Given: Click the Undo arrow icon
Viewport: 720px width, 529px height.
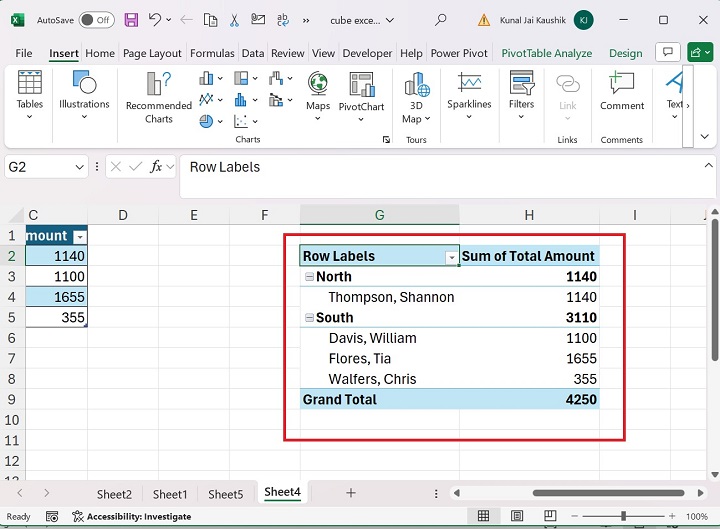Looking at the screenshot, I should pyautogui.click(x=155, y=20).
